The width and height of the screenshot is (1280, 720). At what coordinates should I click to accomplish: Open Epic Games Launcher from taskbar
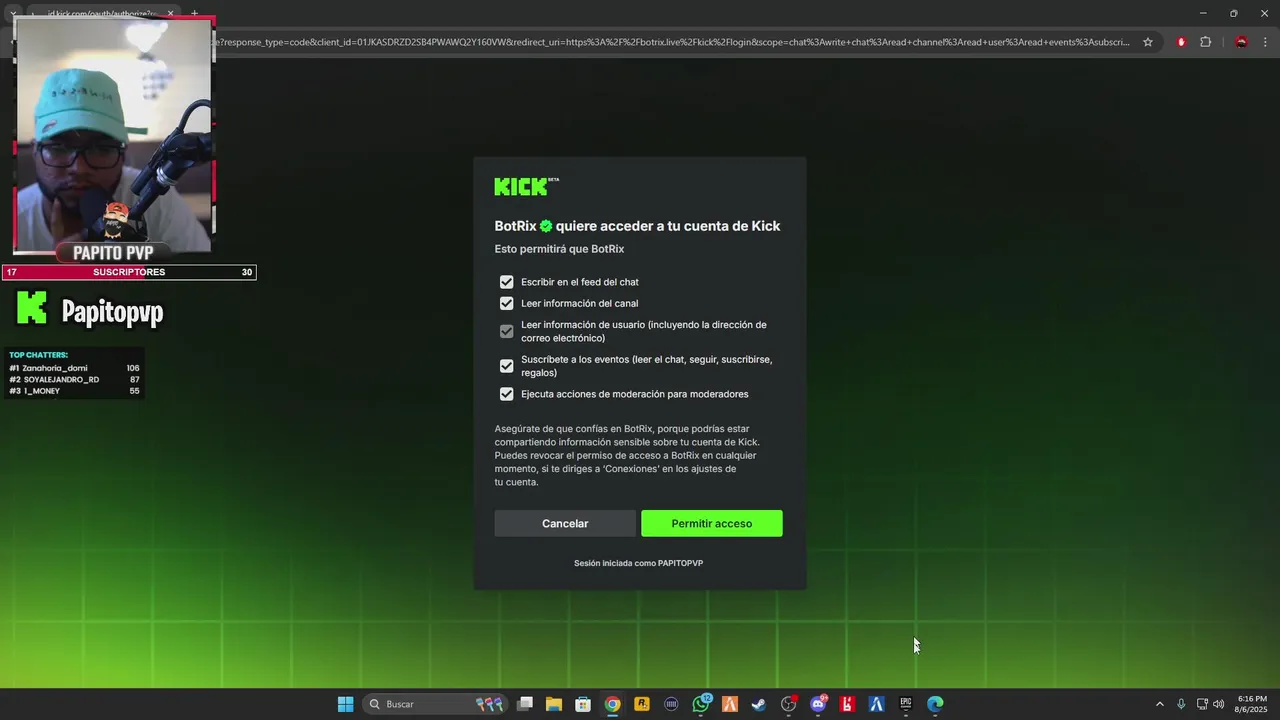(906, 704)
